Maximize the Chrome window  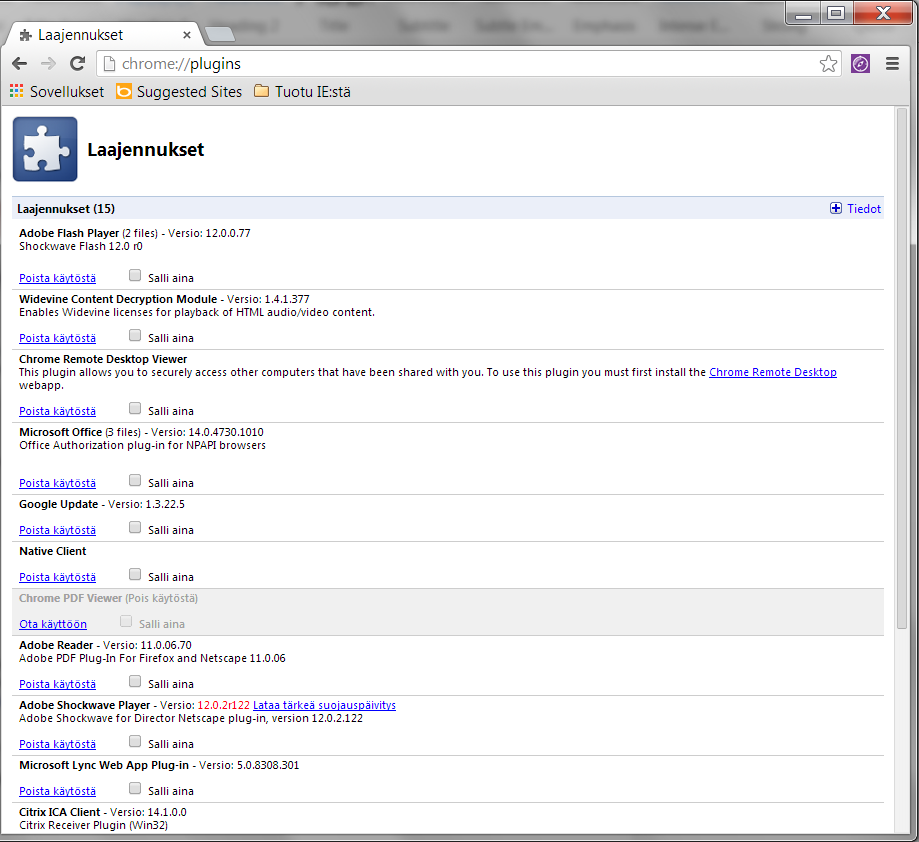836,13
